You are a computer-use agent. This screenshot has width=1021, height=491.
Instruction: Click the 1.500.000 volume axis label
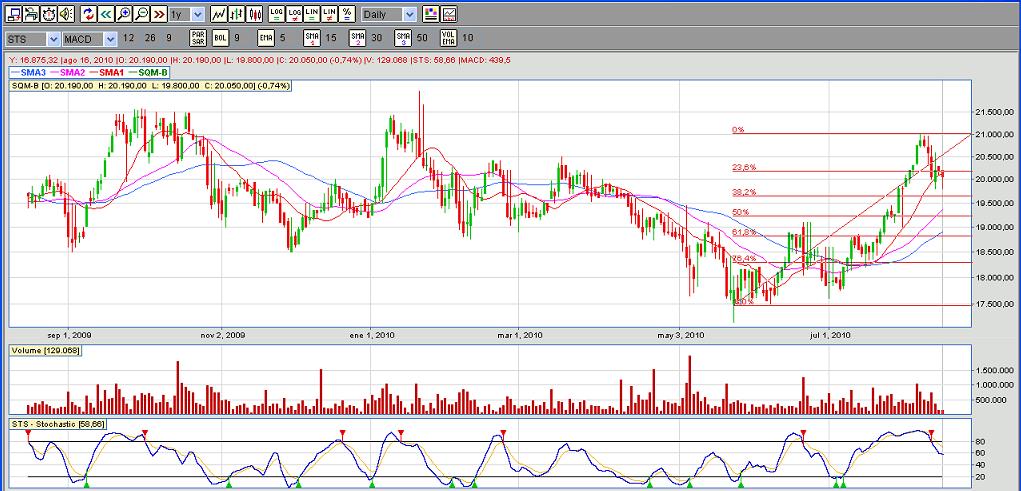(993, 370)
